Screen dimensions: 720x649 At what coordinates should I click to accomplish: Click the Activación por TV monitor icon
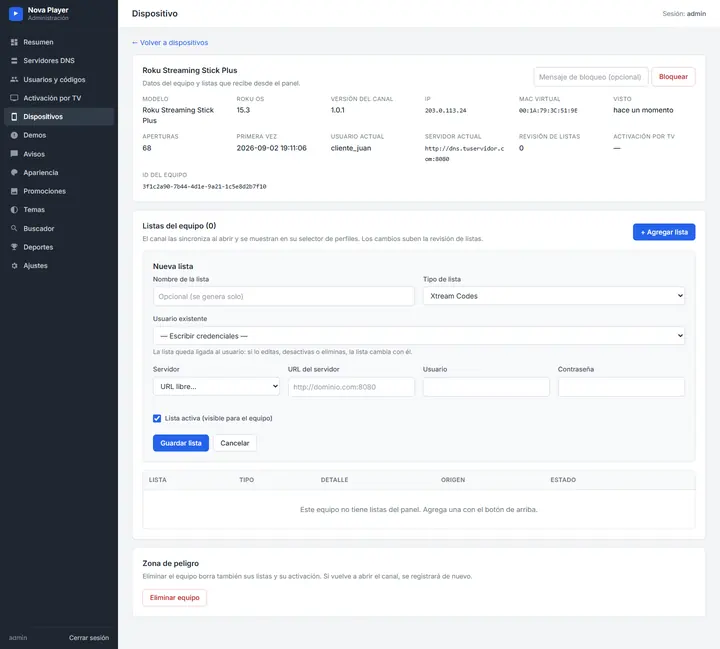coord(14,98)
